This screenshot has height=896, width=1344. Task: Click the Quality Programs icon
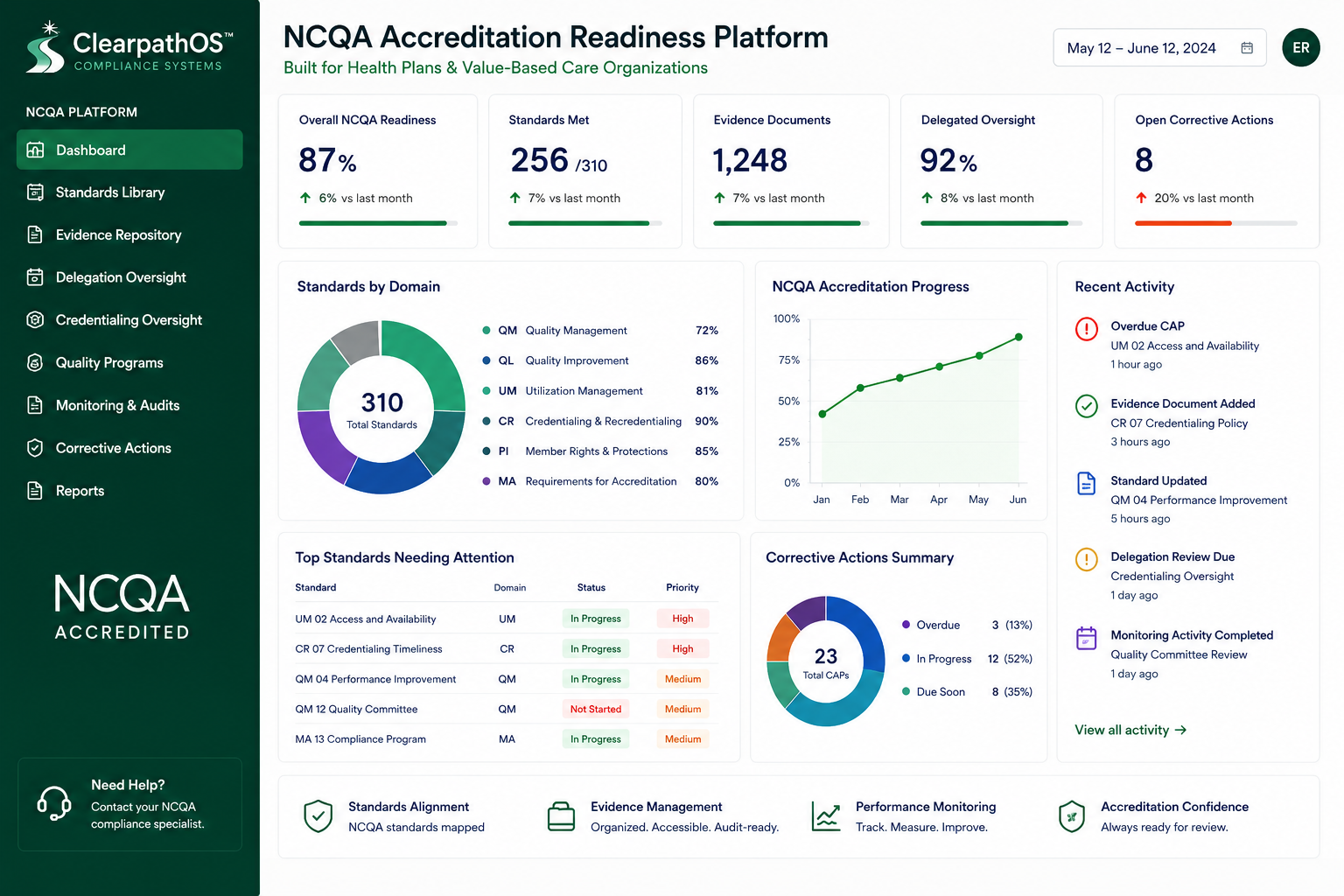coord(35,362)
